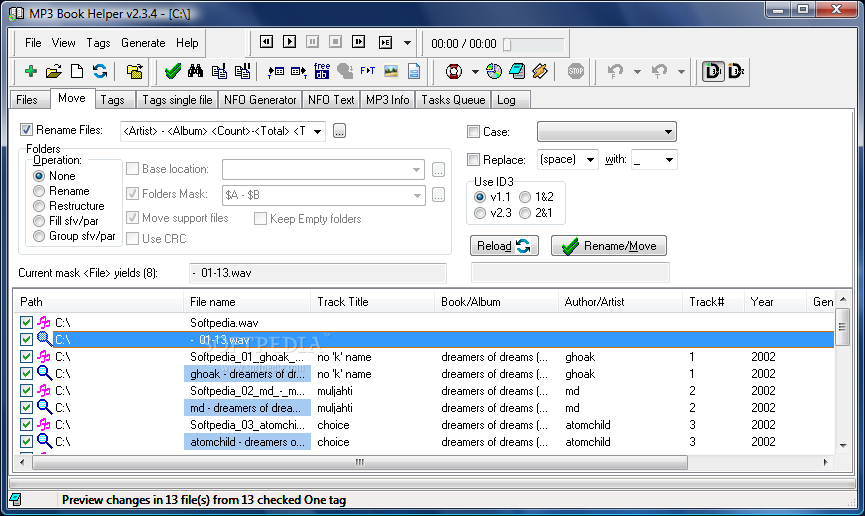This screenshot has width=865, height=516.
Task: Select the Restructure operation radio button
Action: pos(39,206)
